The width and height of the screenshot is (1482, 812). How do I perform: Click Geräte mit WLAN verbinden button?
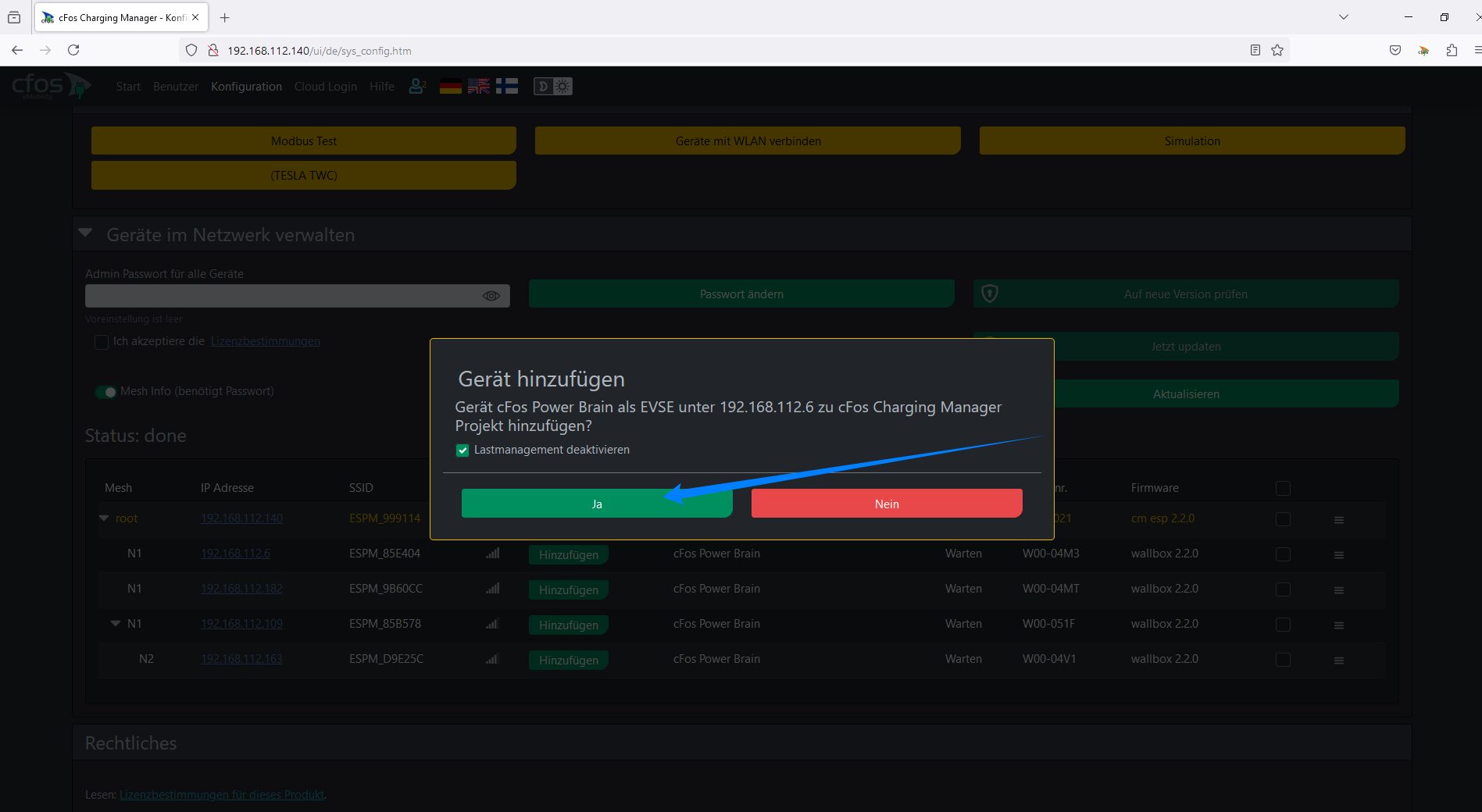click(748, 141)
